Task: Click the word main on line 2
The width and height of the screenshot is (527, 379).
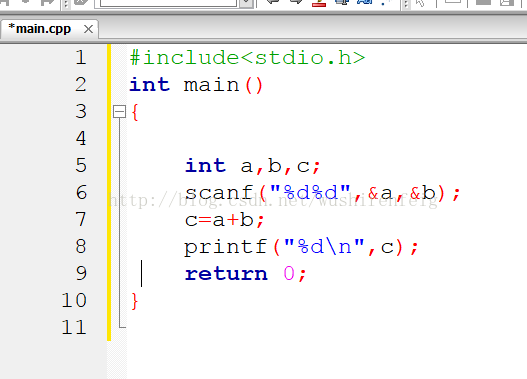Action: tap(211, 85)
